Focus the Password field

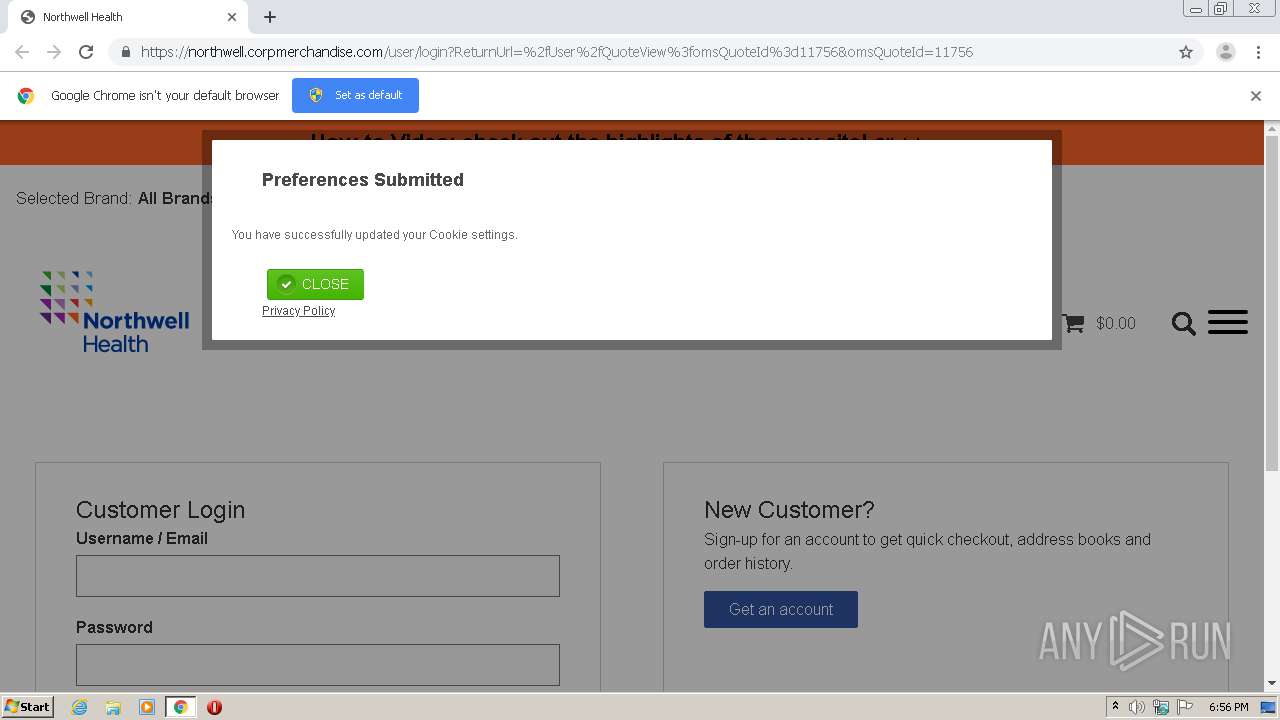pyautogui.click(x=318, y=665)
